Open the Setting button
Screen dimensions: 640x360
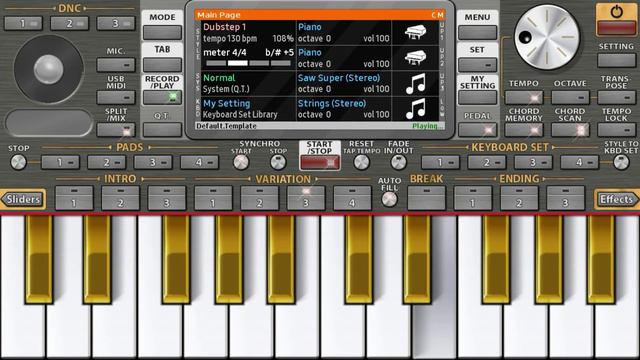point(616,60)
